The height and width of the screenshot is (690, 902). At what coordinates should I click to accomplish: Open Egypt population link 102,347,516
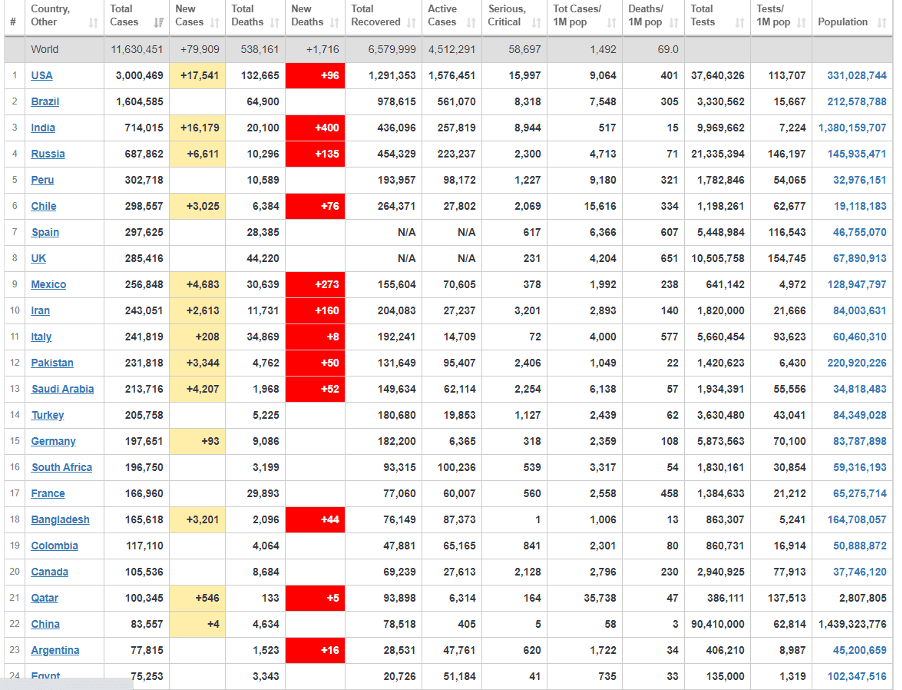pos(857,676)
